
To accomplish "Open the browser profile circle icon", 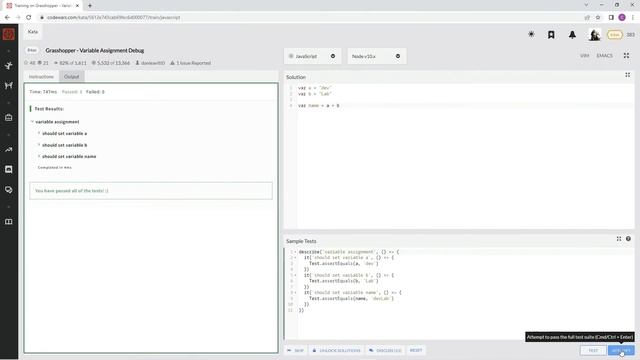I will [622, 17].
